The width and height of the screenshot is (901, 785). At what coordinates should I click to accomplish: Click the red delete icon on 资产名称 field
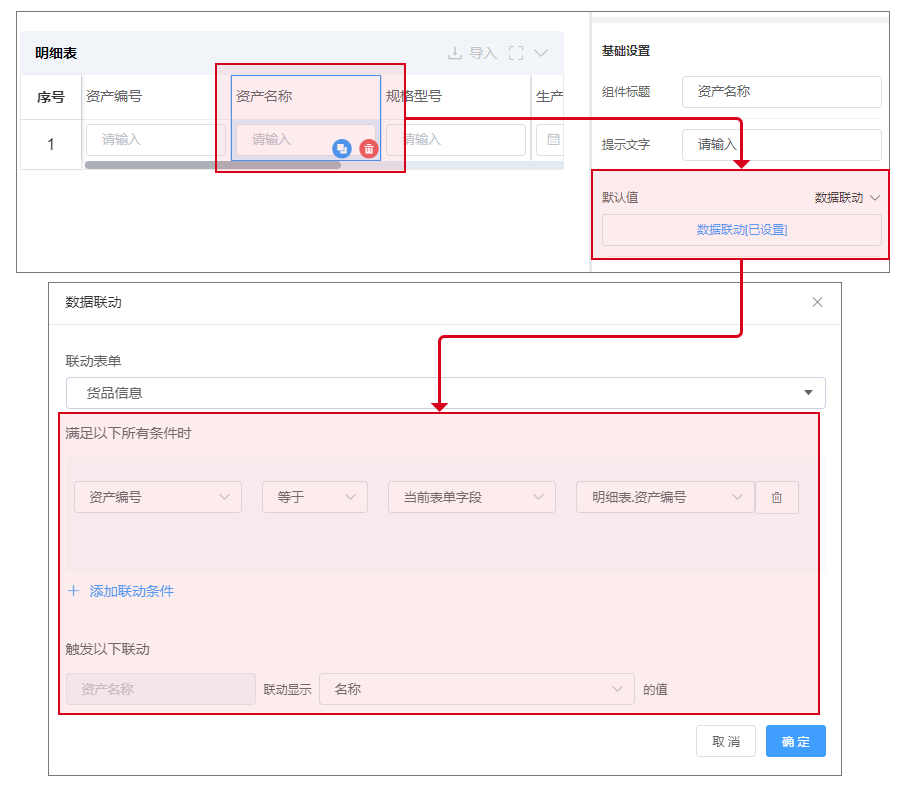point(369,148)
